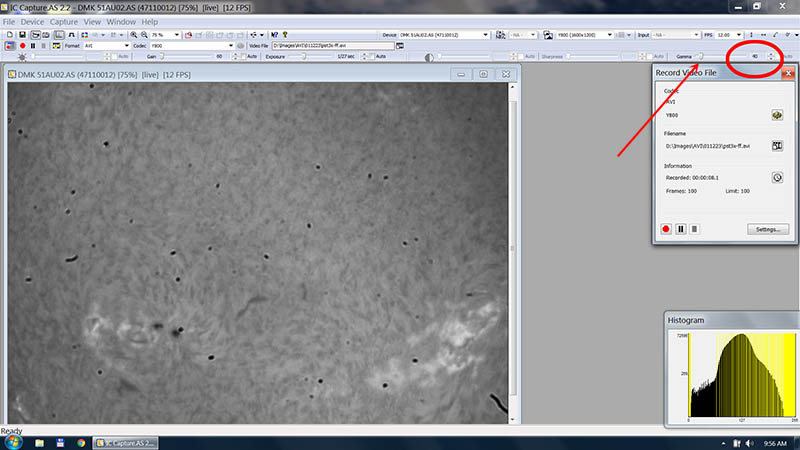Click the clock timer icon in Record dialog
800x450 pixels.
click(x=776, y=177)
